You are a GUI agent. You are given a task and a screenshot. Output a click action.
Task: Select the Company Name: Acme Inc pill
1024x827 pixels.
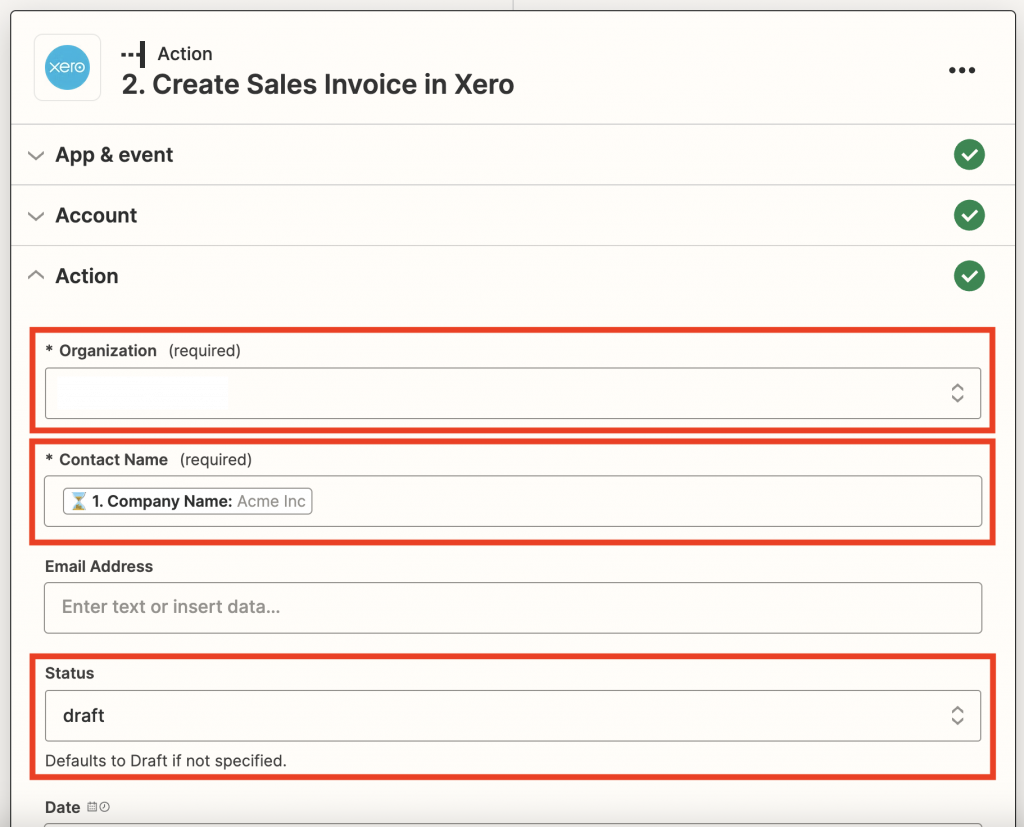click(x=187, y=501)
